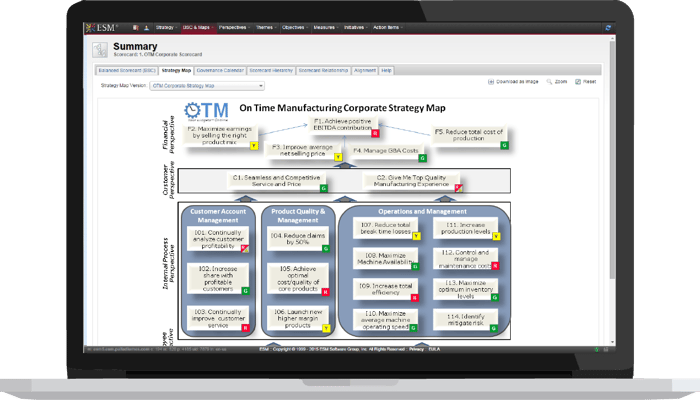The width and height of the screenshot is (700, 400).
Task: Switch to Governance Calendar tab
Action: pos(220,71)
